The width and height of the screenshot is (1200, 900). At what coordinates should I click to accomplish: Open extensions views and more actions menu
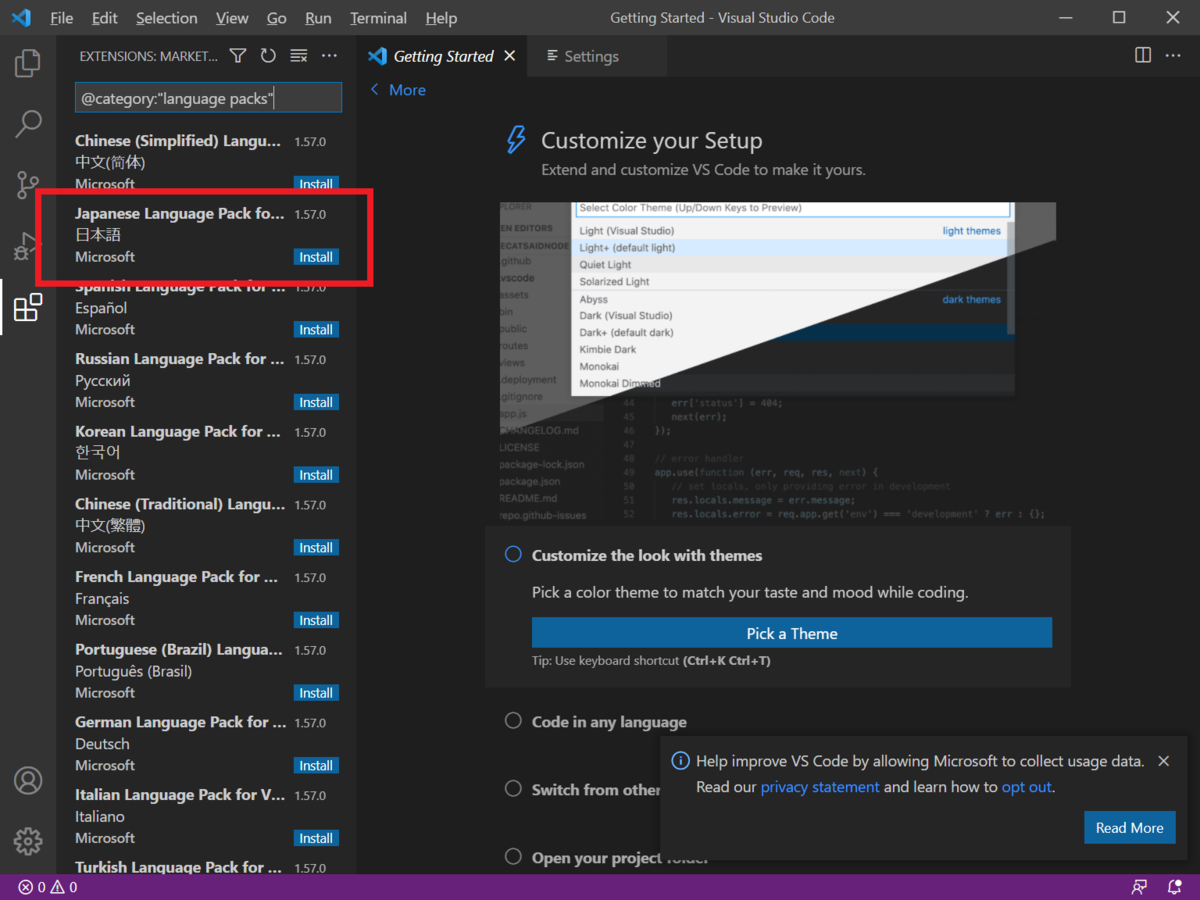(329, 56)
